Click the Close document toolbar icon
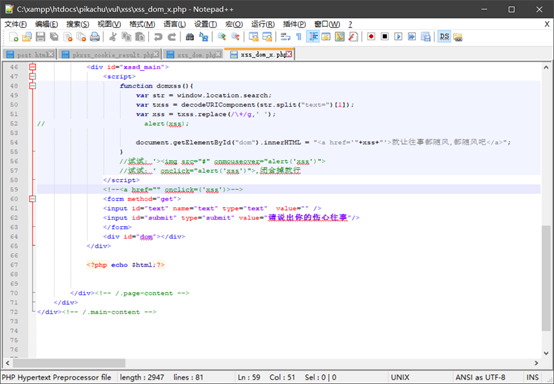This screenshot has height=384, width=554. point(67,37)
